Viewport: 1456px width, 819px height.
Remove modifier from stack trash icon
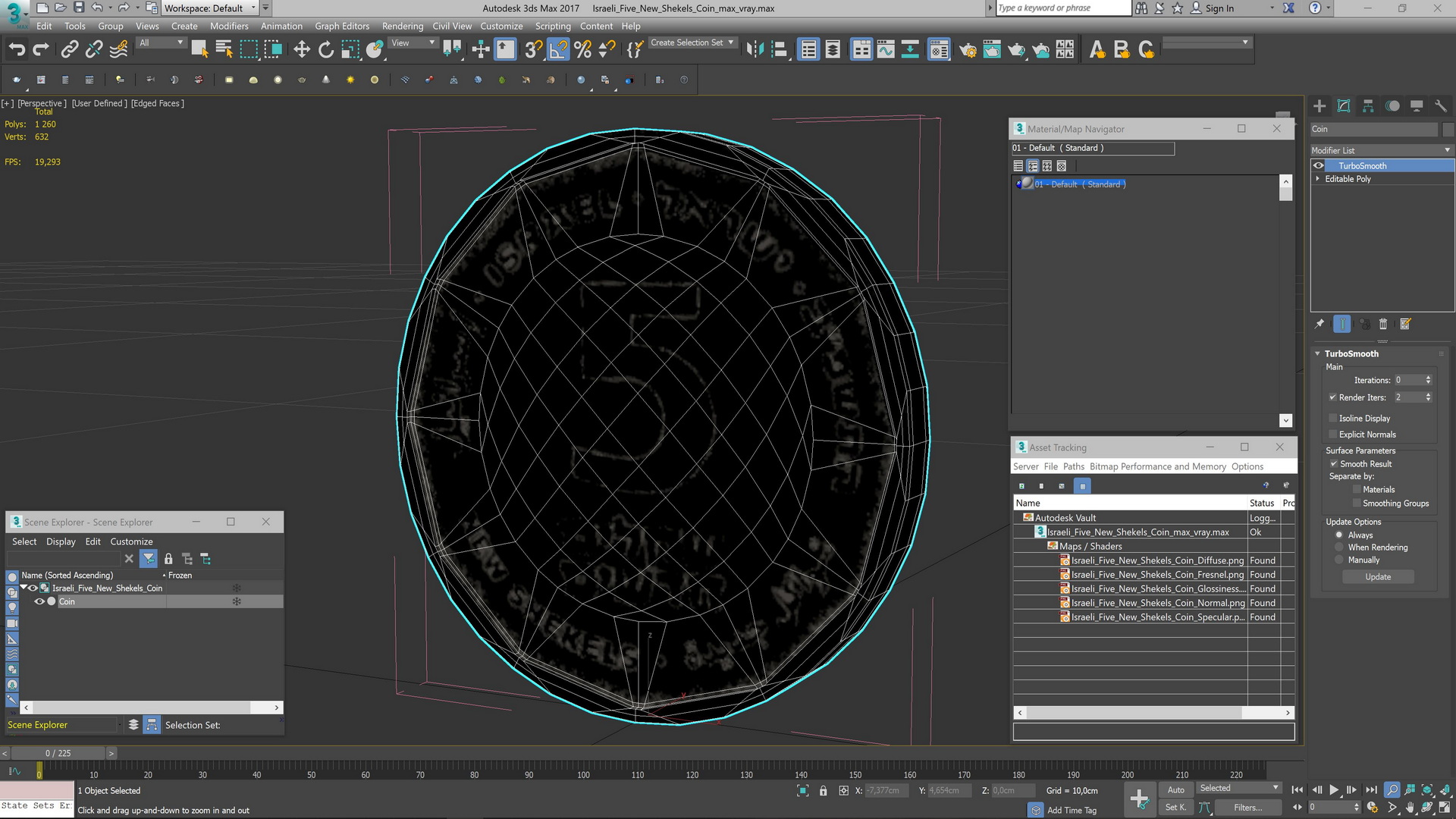[x=1382, y=324]
